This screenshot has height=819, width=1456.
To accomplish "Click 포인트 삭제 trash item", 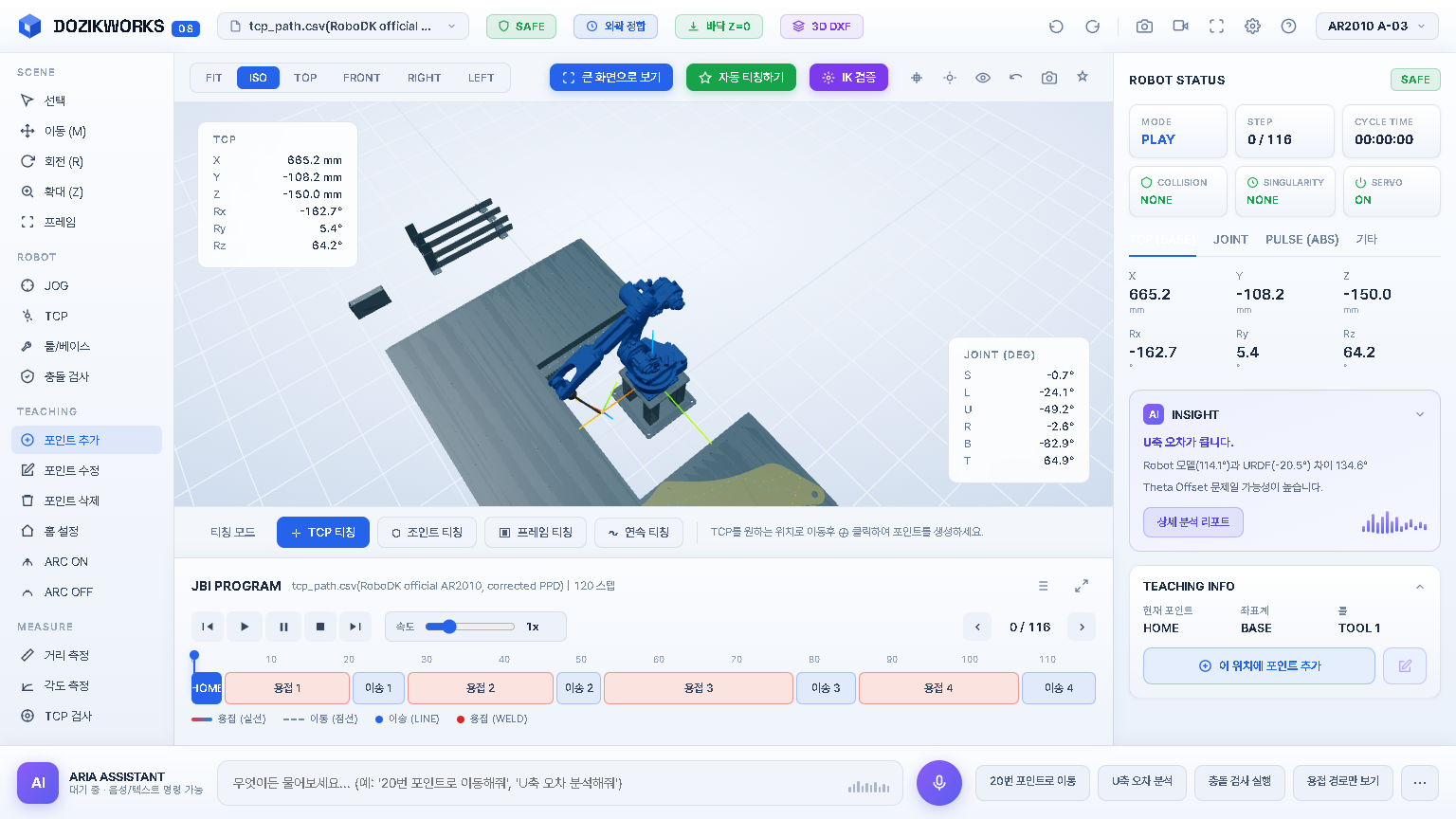I will 86,500.
